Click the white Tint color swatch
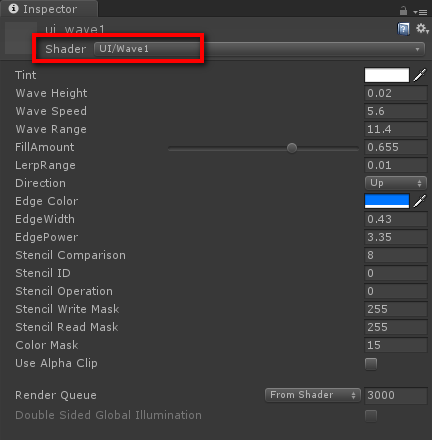Image resolution: width=432 pixels, height=440 pixels. [x=387, y=75]
